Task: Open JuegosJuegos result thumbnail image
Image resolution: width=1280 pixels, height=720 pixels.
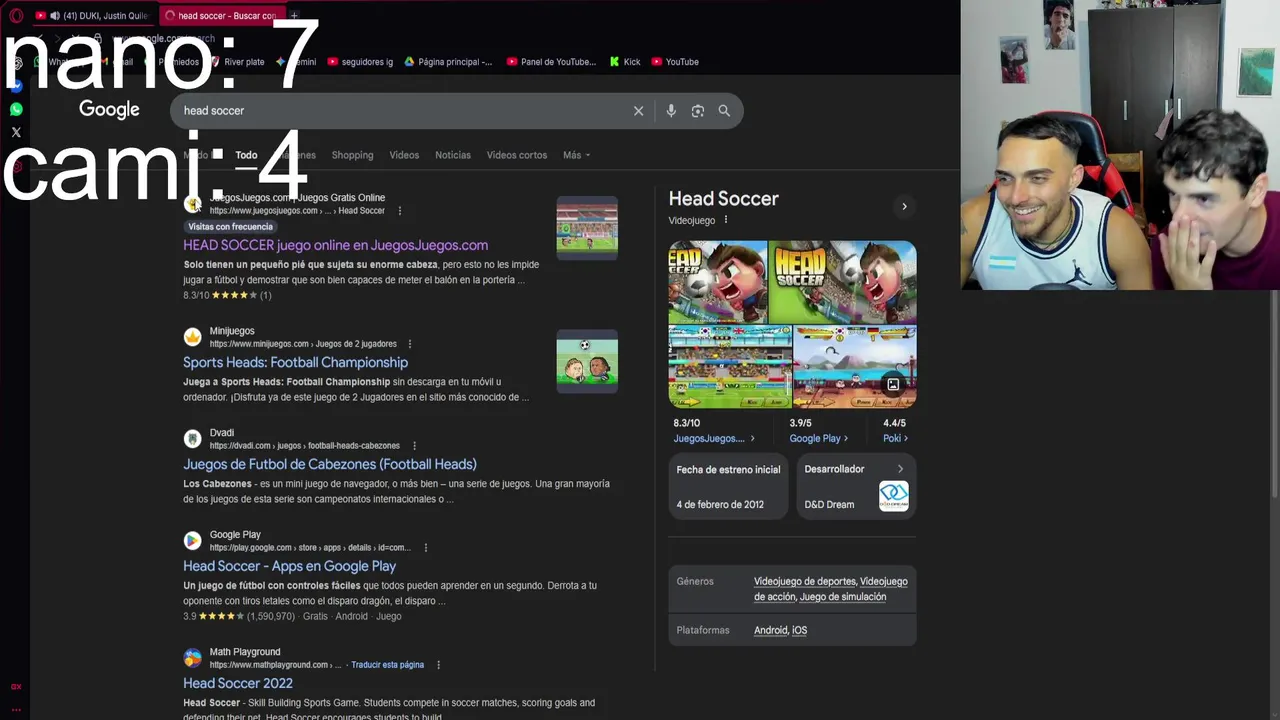Action: tap(587, 227)
